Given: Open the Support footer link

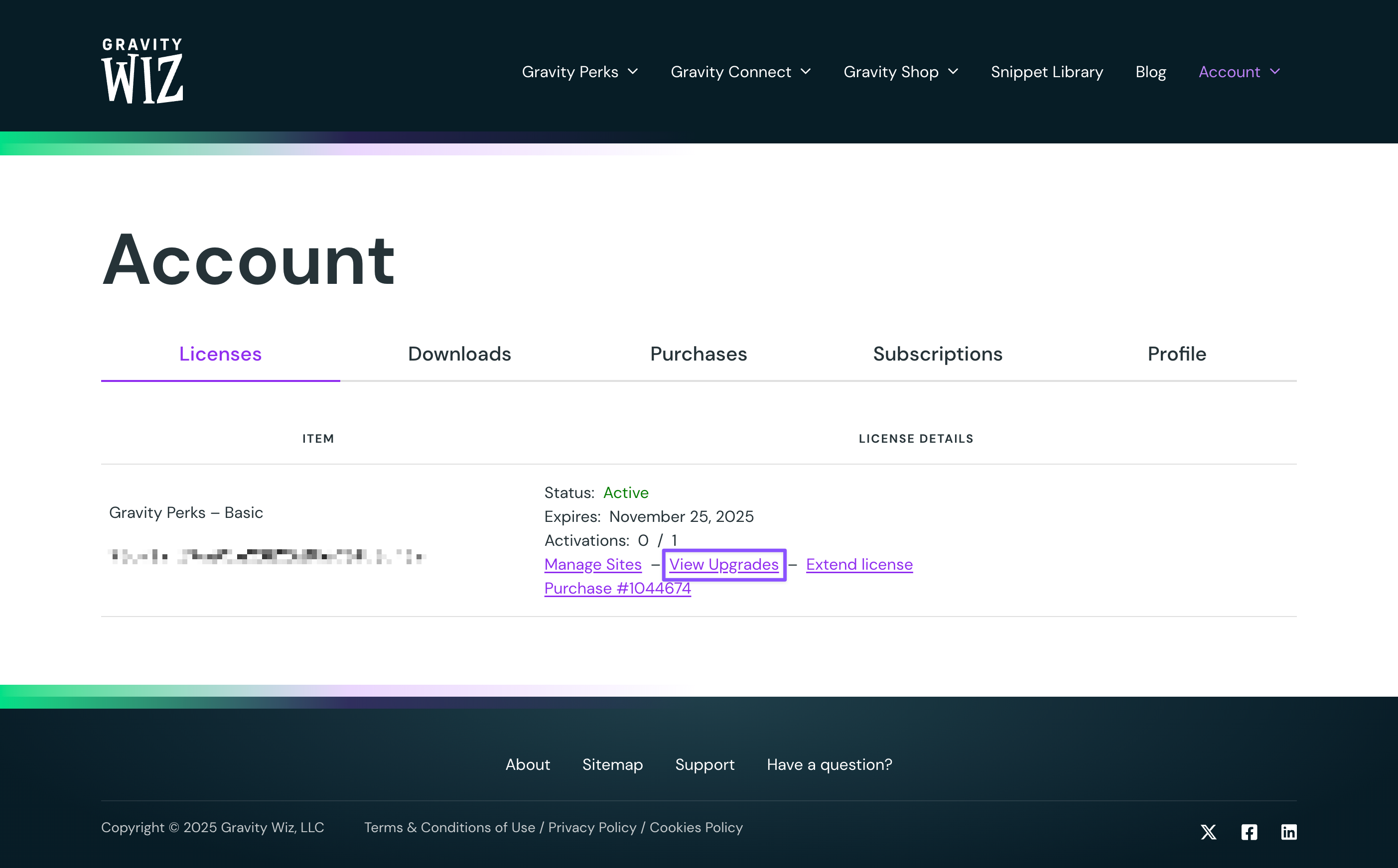Looking at the screenshot, I should (705, 765).
